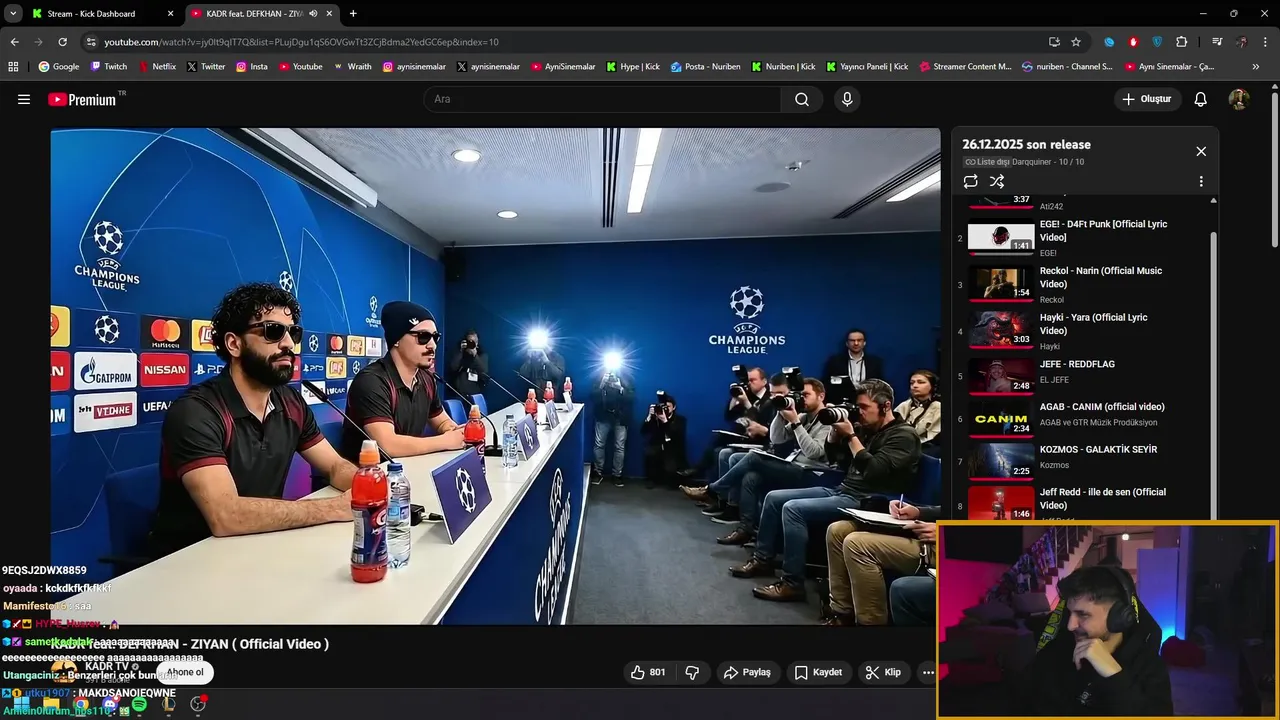Open Chrome from the taskbar
This screenshot has width=1280, height=720.
(x=80, y=705)
